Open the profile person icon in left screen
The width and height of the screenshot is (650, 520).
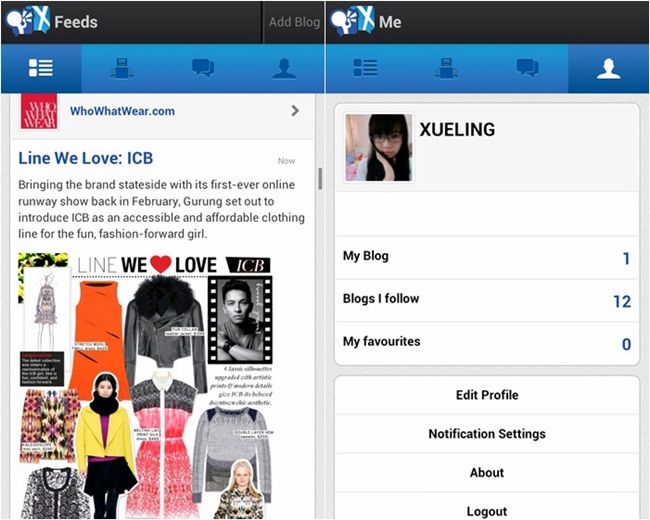click(284, 68)
